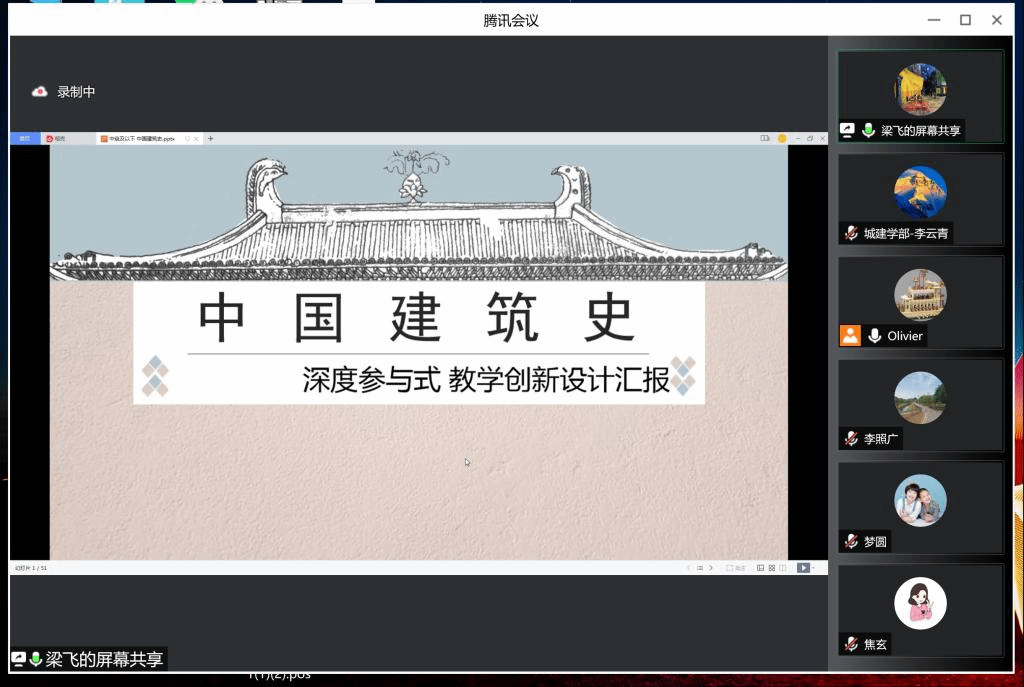
Task: Toggle muted microphone icon for 李照广
Action: (850, 439)
